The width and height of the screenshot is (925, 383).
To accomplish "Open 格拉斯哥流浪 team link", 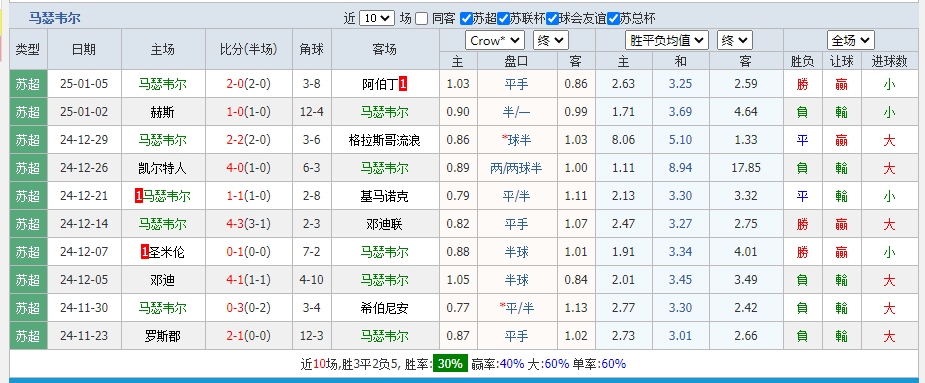I will 385,140.
